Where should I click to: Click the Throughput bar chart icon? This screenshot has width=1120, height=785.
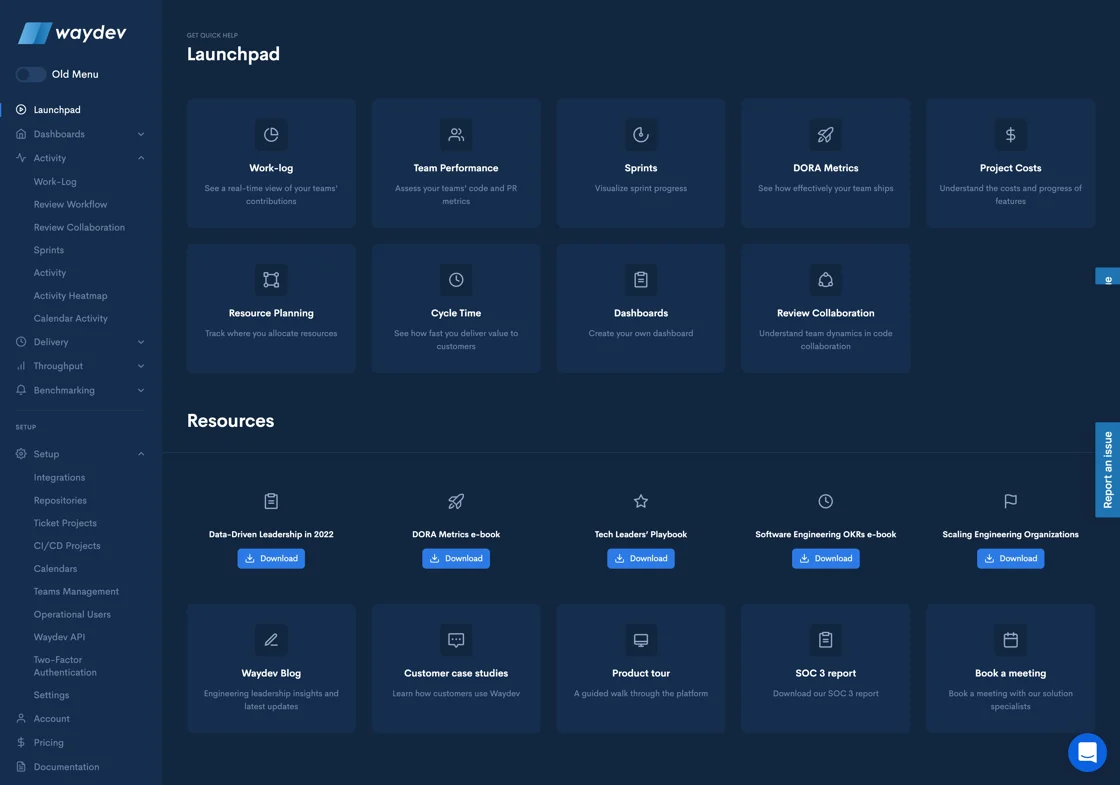(x=21, y=366)
